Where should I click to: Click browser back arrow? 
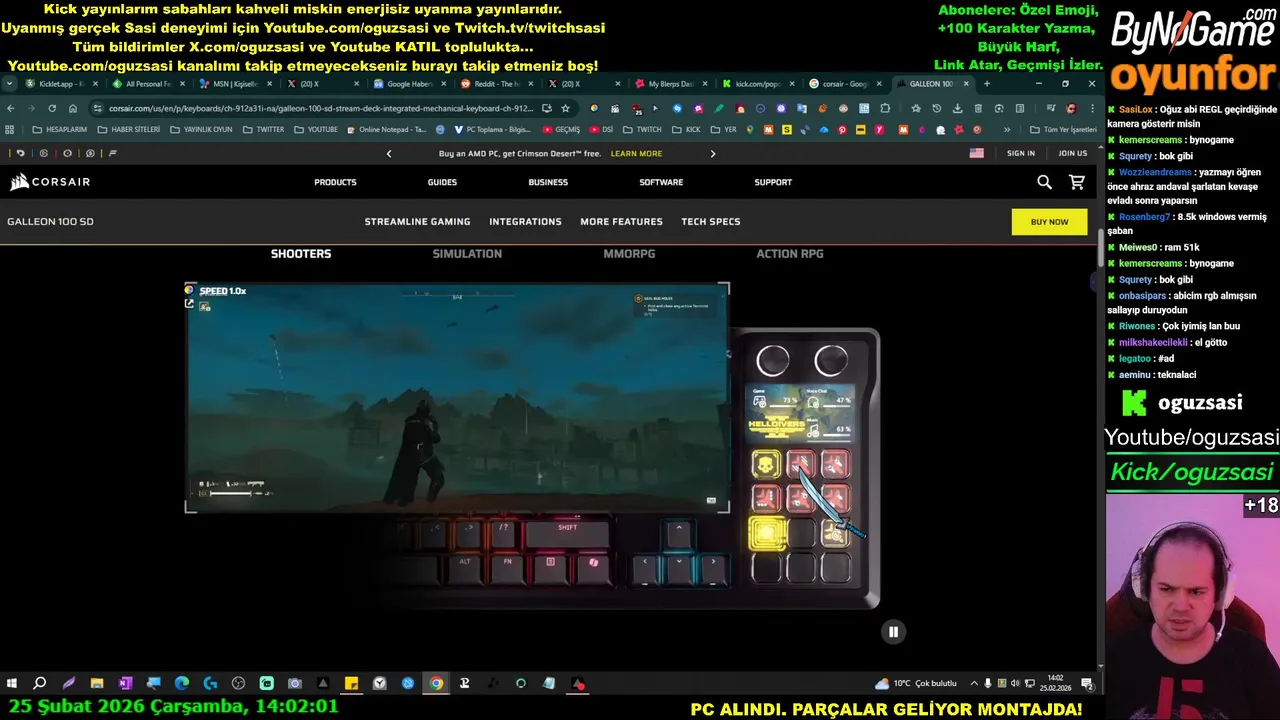click(11, 108)
